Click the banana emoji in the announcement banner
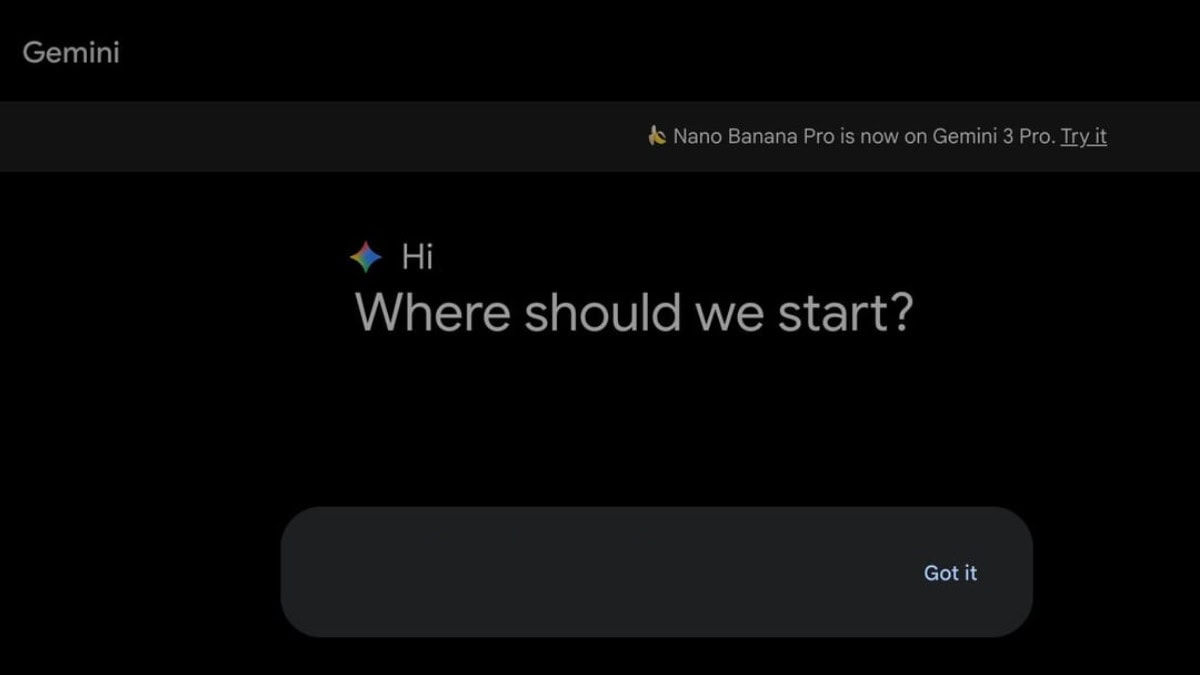Viewport: 1200px width, 675px height. [657, 136]
